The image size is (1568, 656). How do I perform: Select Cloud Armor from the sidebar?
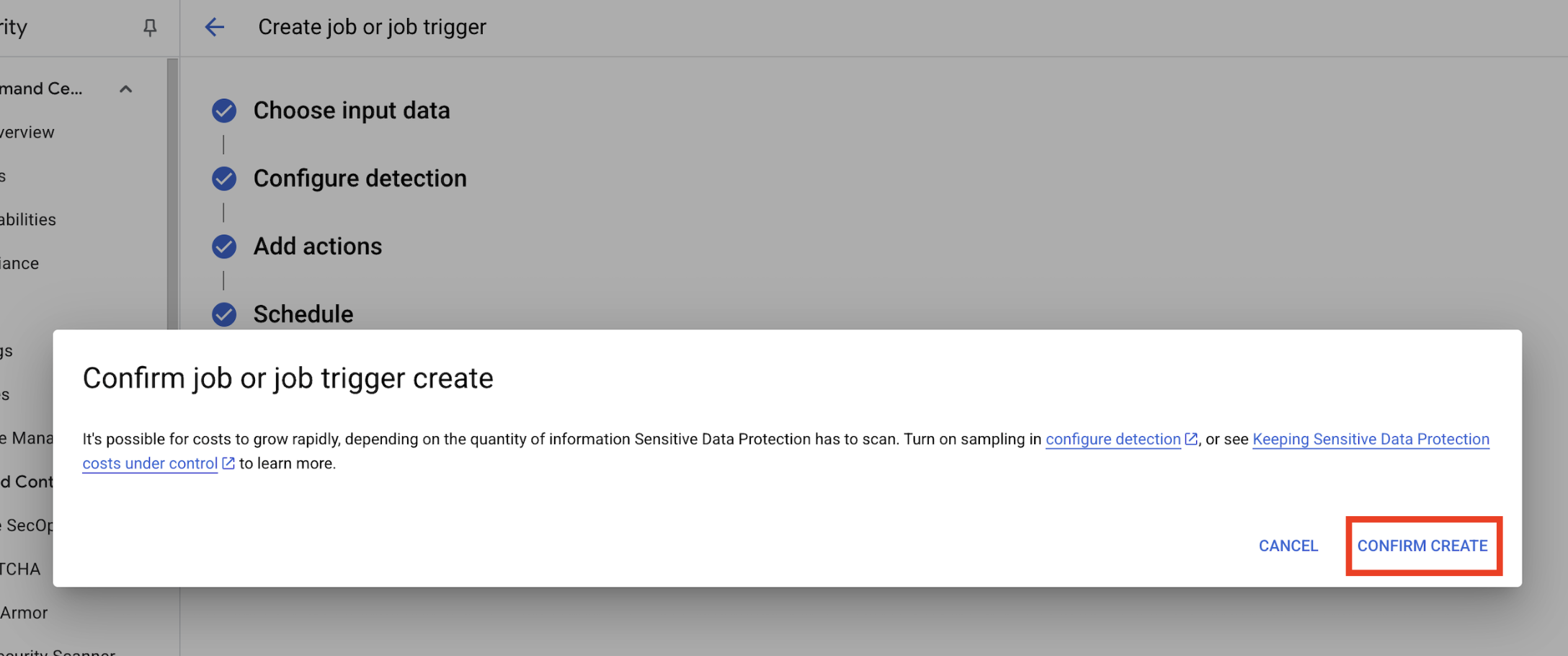pos(24,612)
